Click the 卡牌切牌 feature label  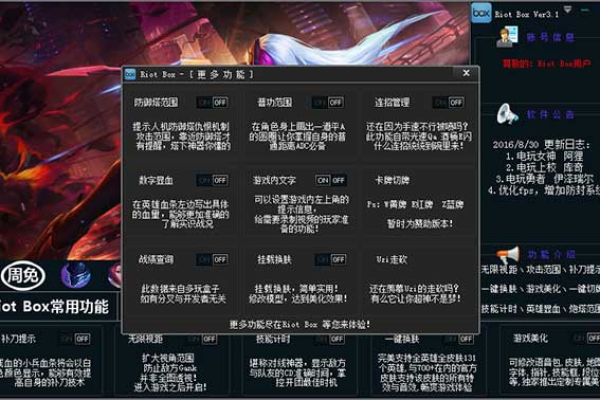[392, 180]
